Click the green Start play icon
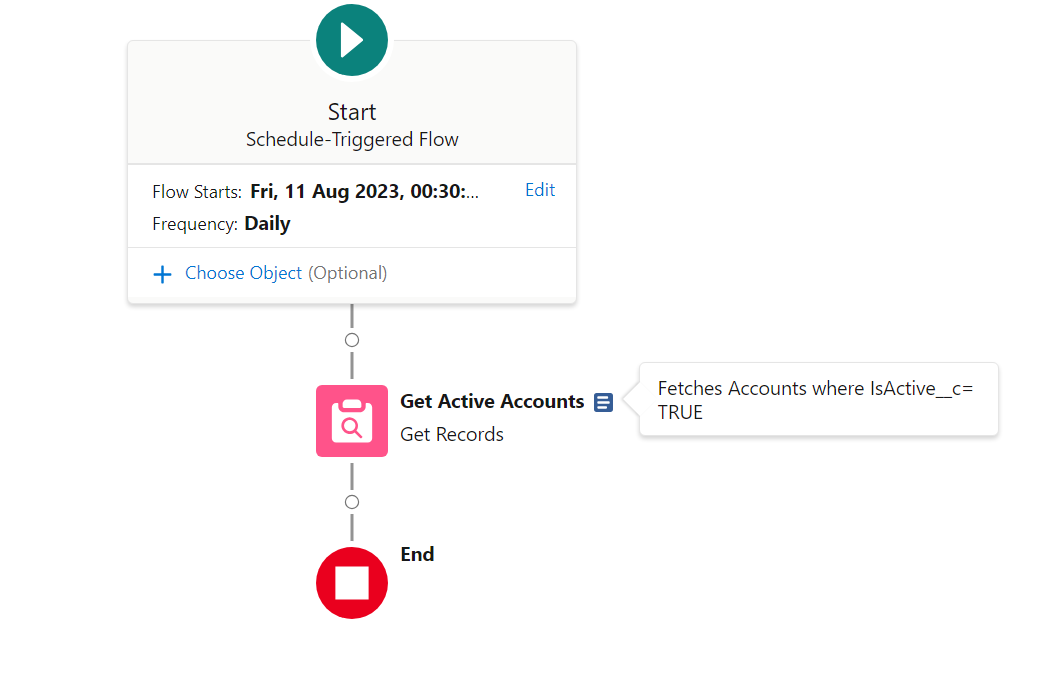The height and width of the screenshot is (678, 1059). tap(351, 41)
